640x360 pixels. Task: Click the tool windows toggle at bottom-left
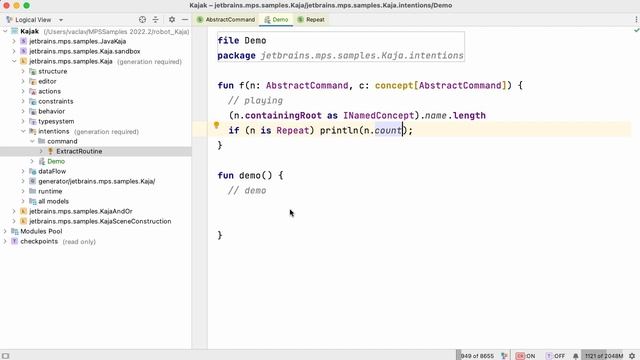coord(5,356)
